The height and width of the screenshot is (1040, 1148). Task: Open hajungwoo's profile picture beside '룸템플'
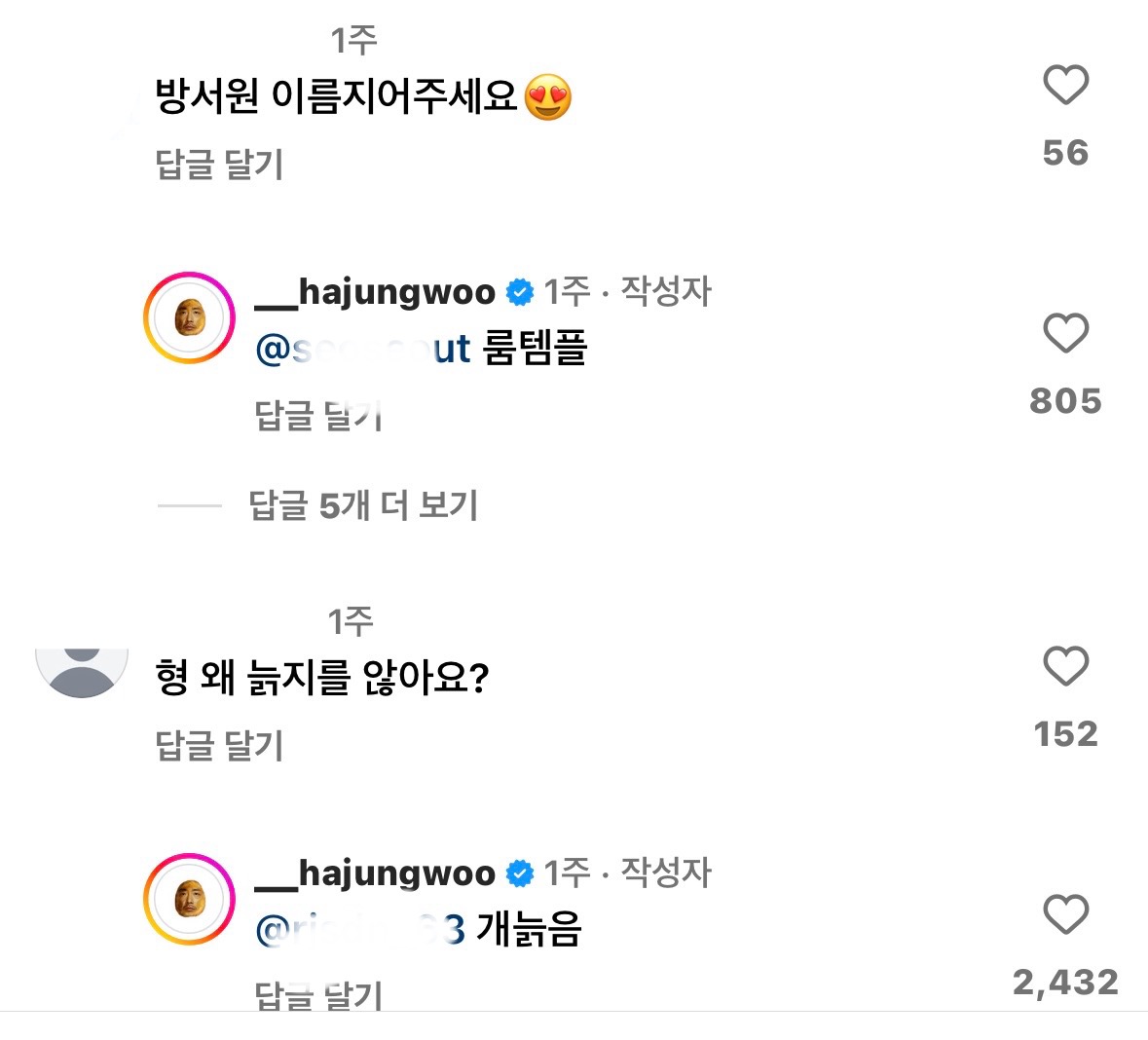pyautogui.click(x=189, y=318)
